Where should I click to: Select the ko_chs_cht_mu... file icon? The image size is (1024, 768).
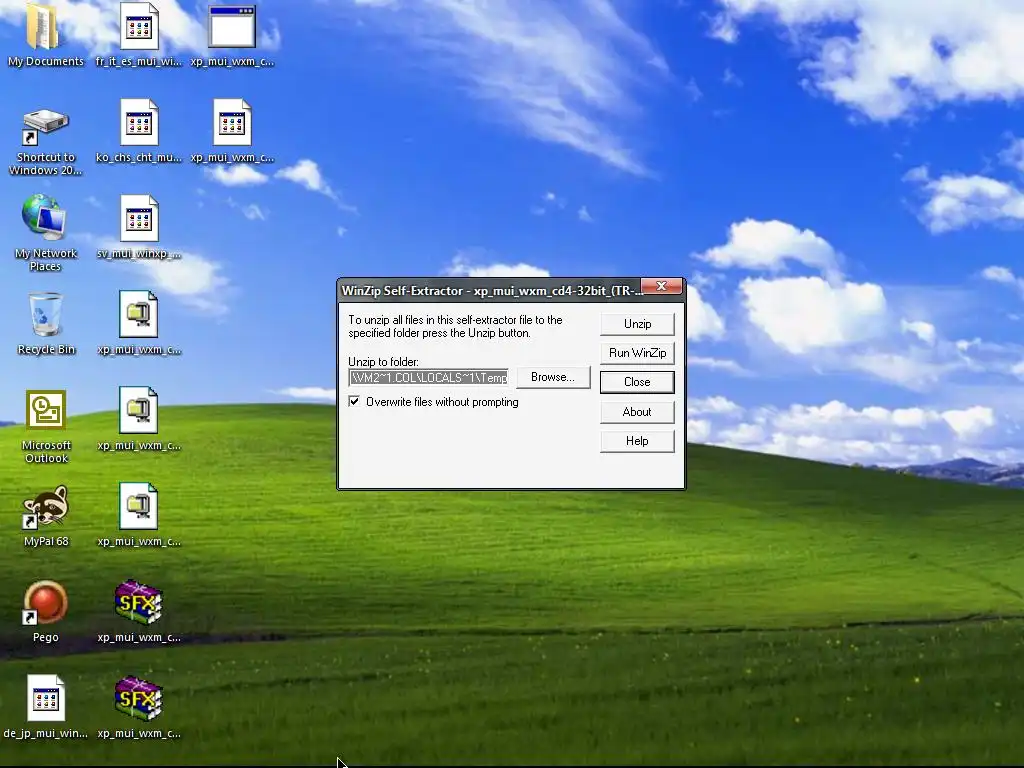[138, 122]
